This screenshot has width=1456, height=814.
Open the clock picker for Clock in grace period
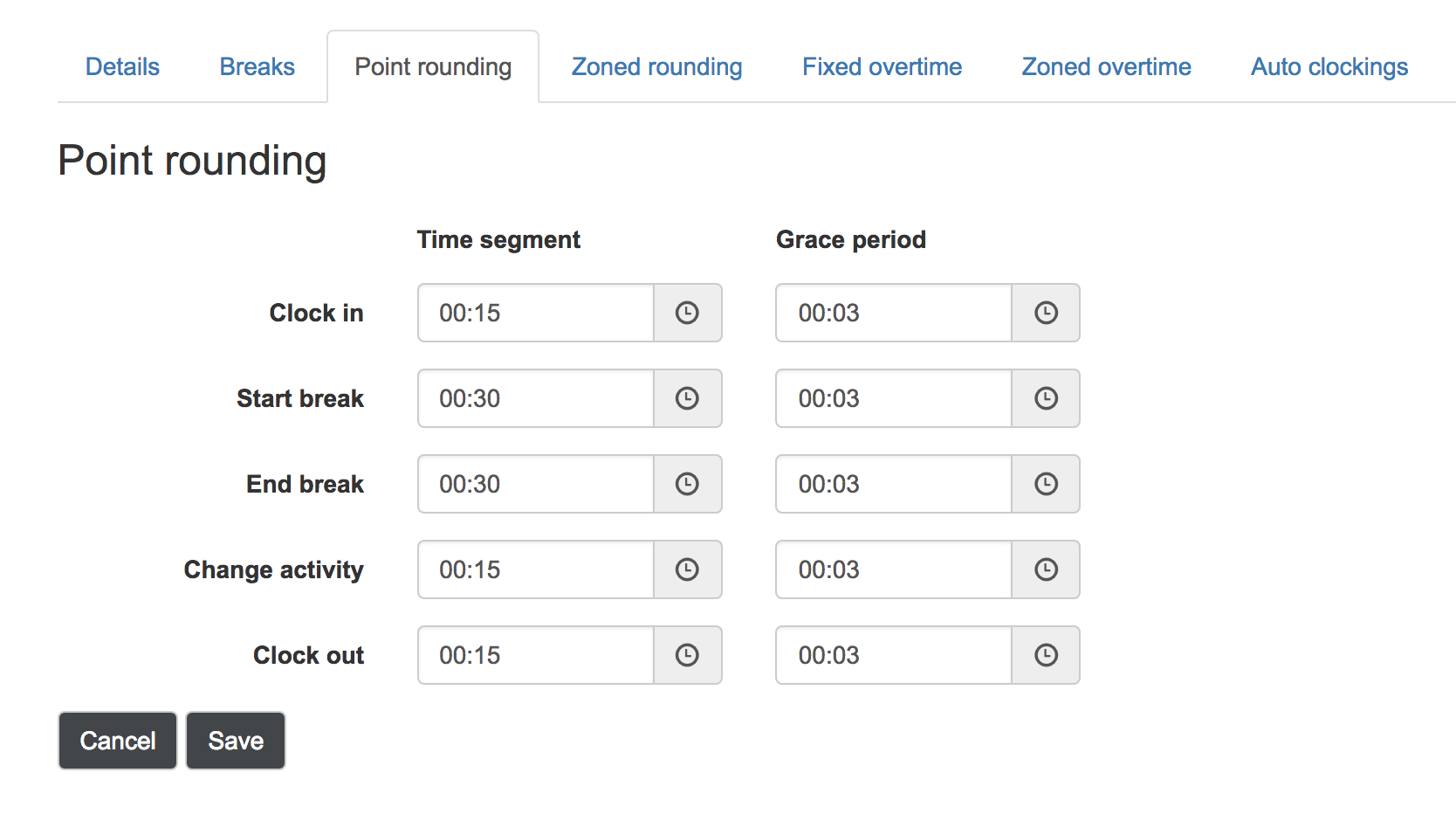tap(1046, 313)
